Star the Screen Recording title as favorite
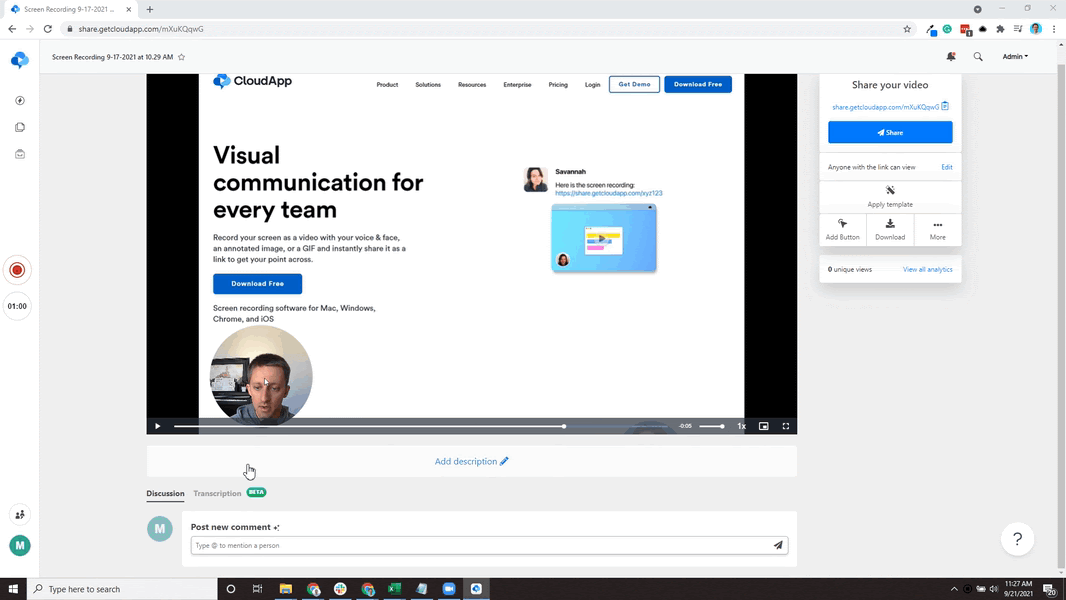 [x=182, y=57]
